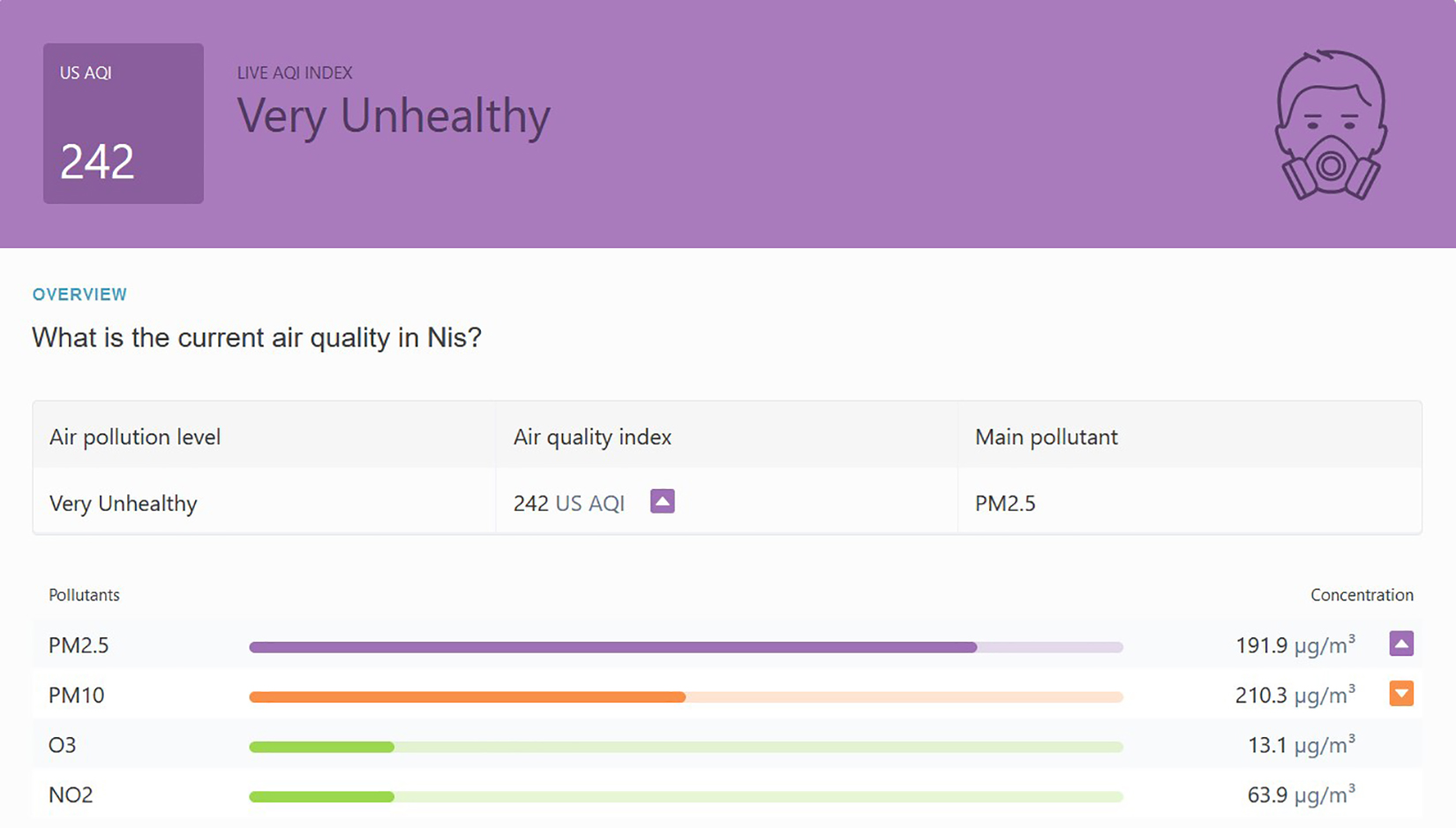Viewport: 1456px width, 828px height.
Task: Click the Air pollution level column header
Action: [x=135, y=437]
